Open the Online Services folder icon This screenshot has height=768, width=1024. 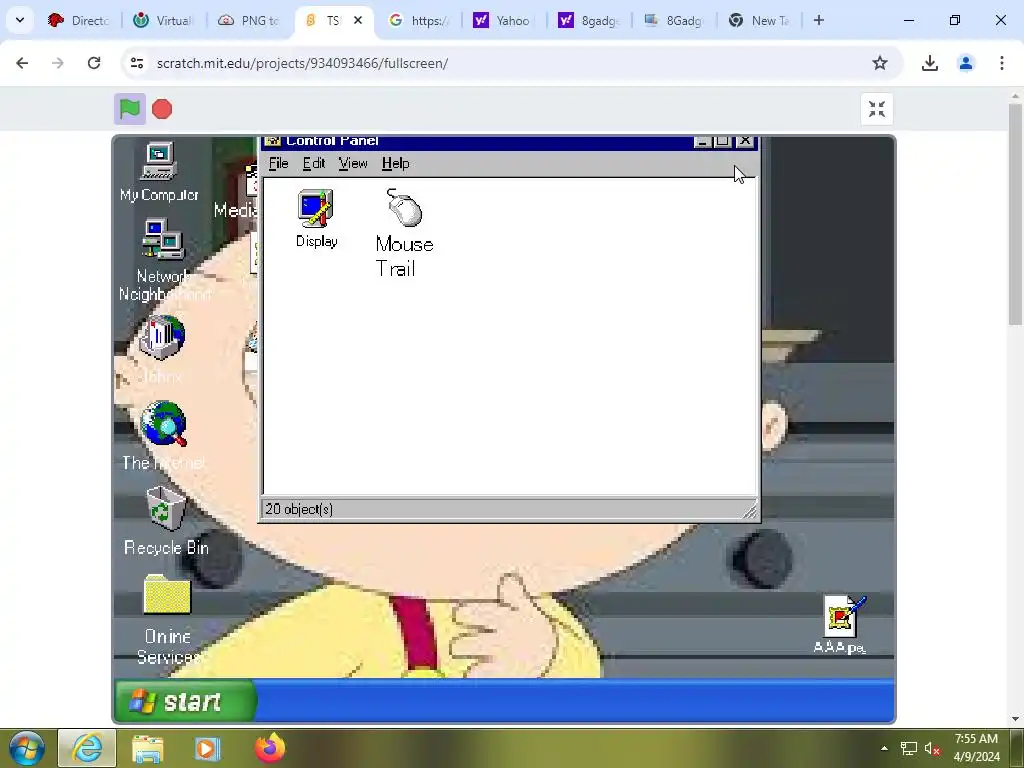click(x=168, y=619)
